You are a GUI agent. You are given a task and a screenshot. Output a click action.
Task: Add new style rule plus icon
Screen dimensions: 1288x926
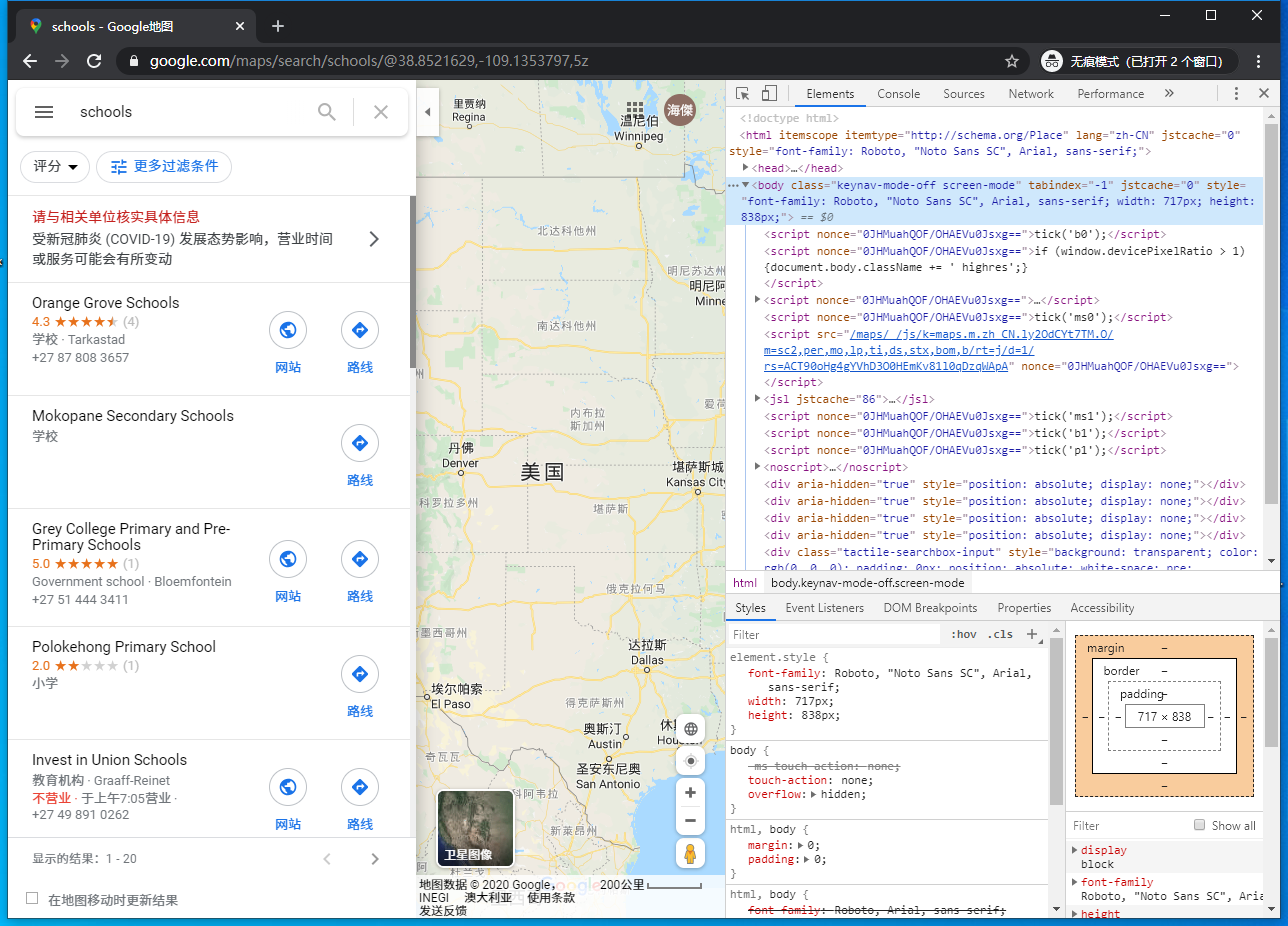[1032, 634]
